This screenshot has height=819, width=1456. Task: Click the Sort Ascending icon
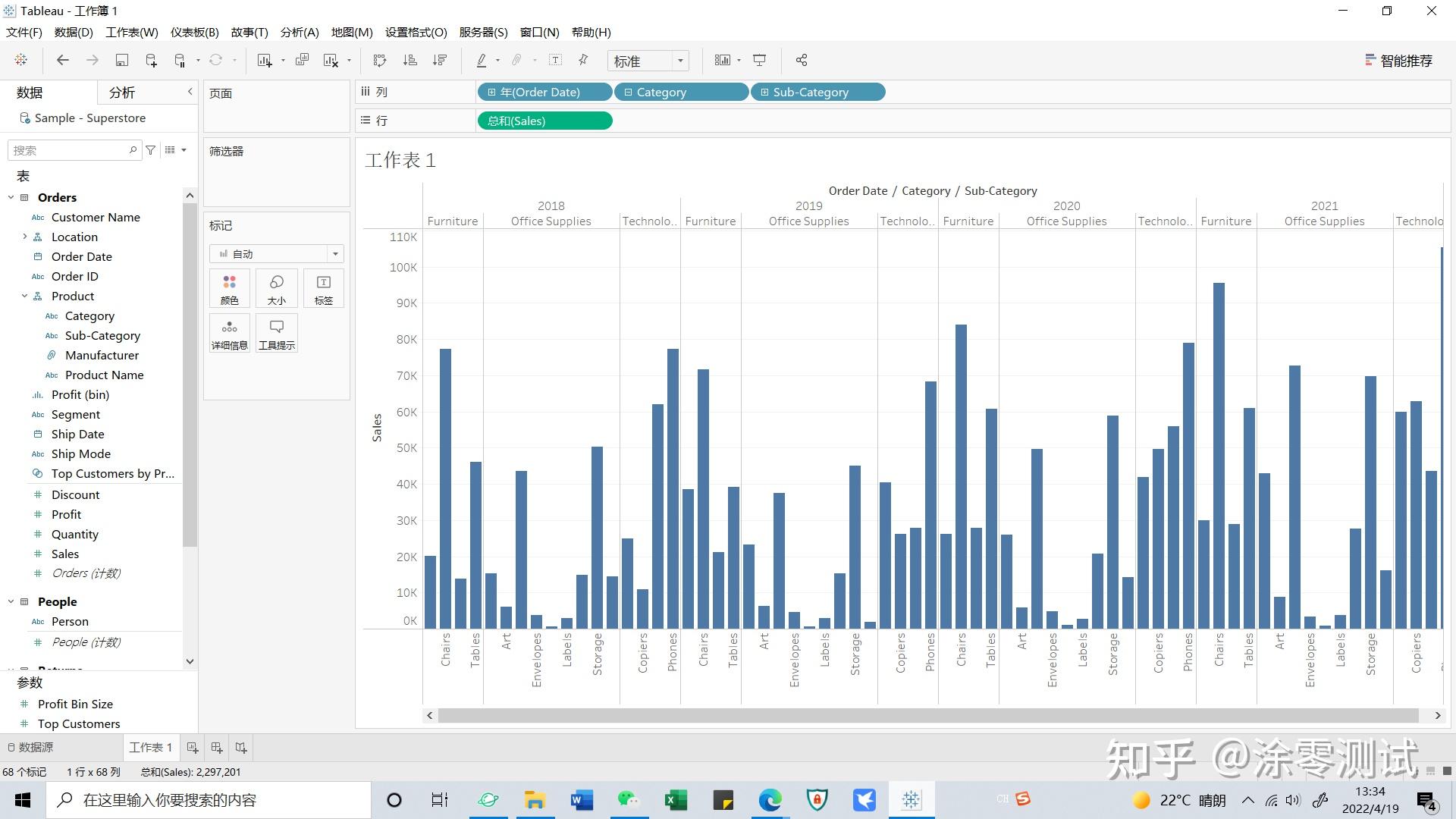(409, 60)
